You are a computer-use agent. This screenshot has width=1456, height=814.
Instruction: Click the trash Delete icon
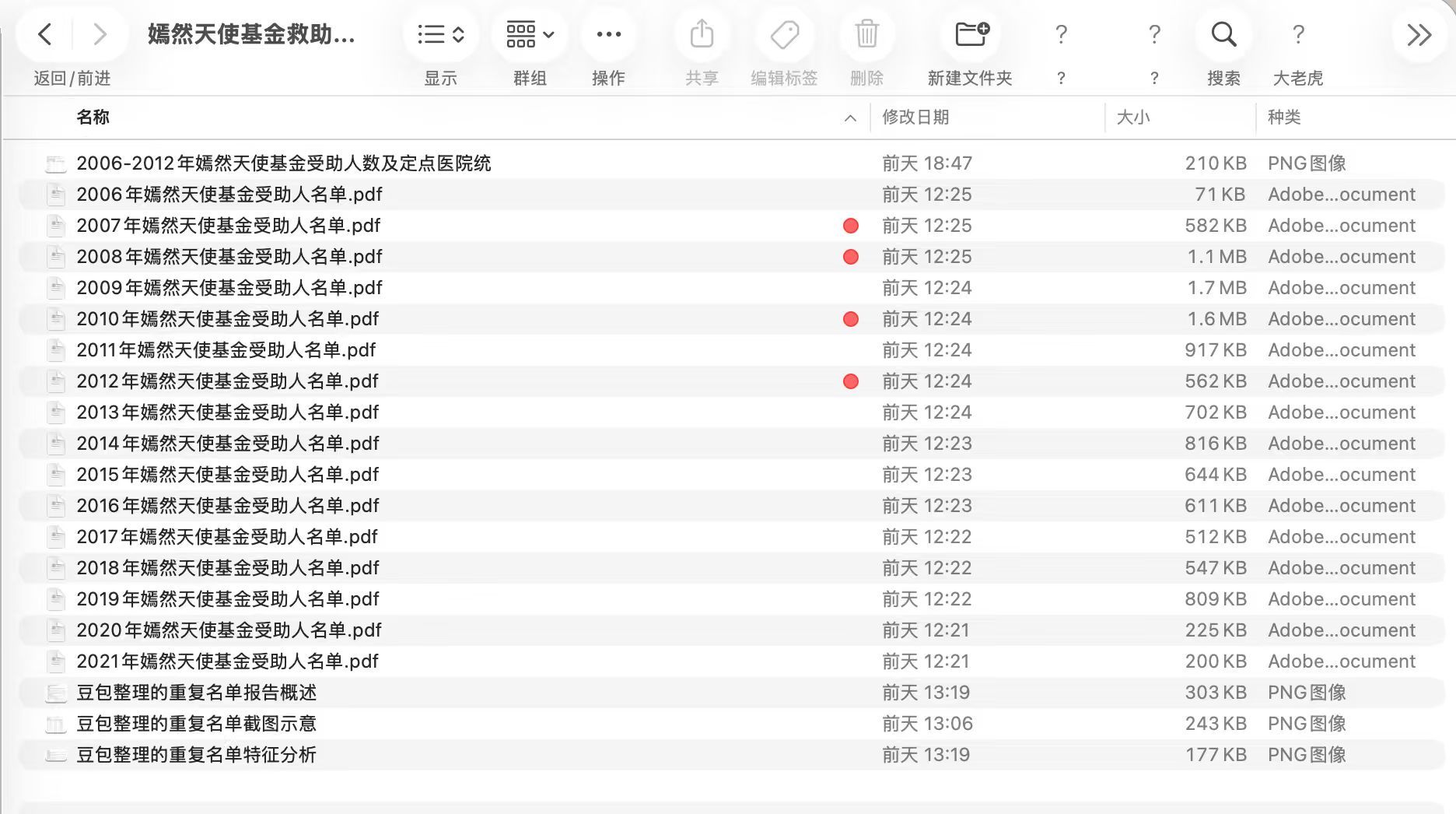pyautogui.click(x=866, y=34)
